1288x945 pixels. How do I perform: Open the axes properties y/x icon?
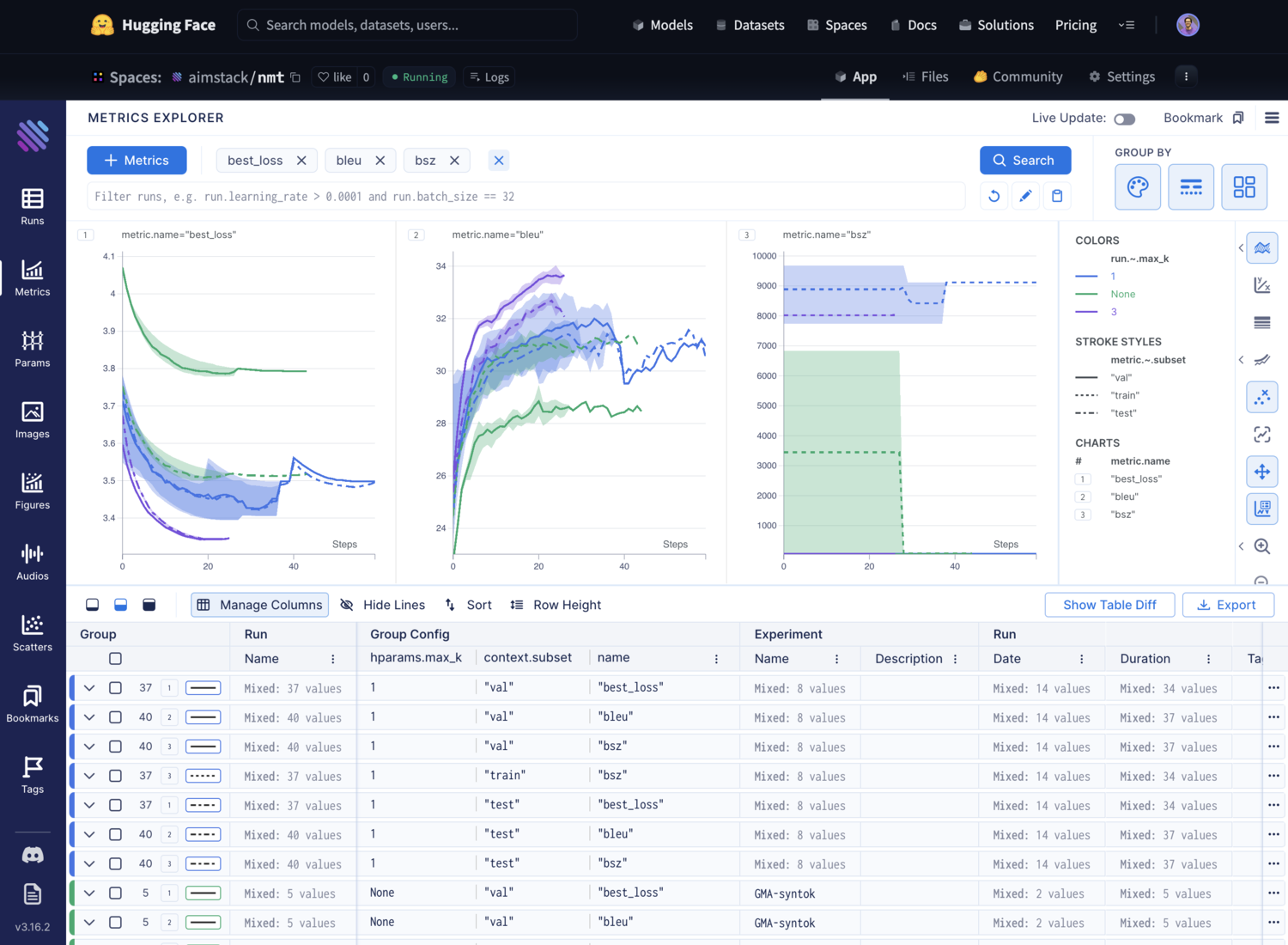pos(1262,285)
